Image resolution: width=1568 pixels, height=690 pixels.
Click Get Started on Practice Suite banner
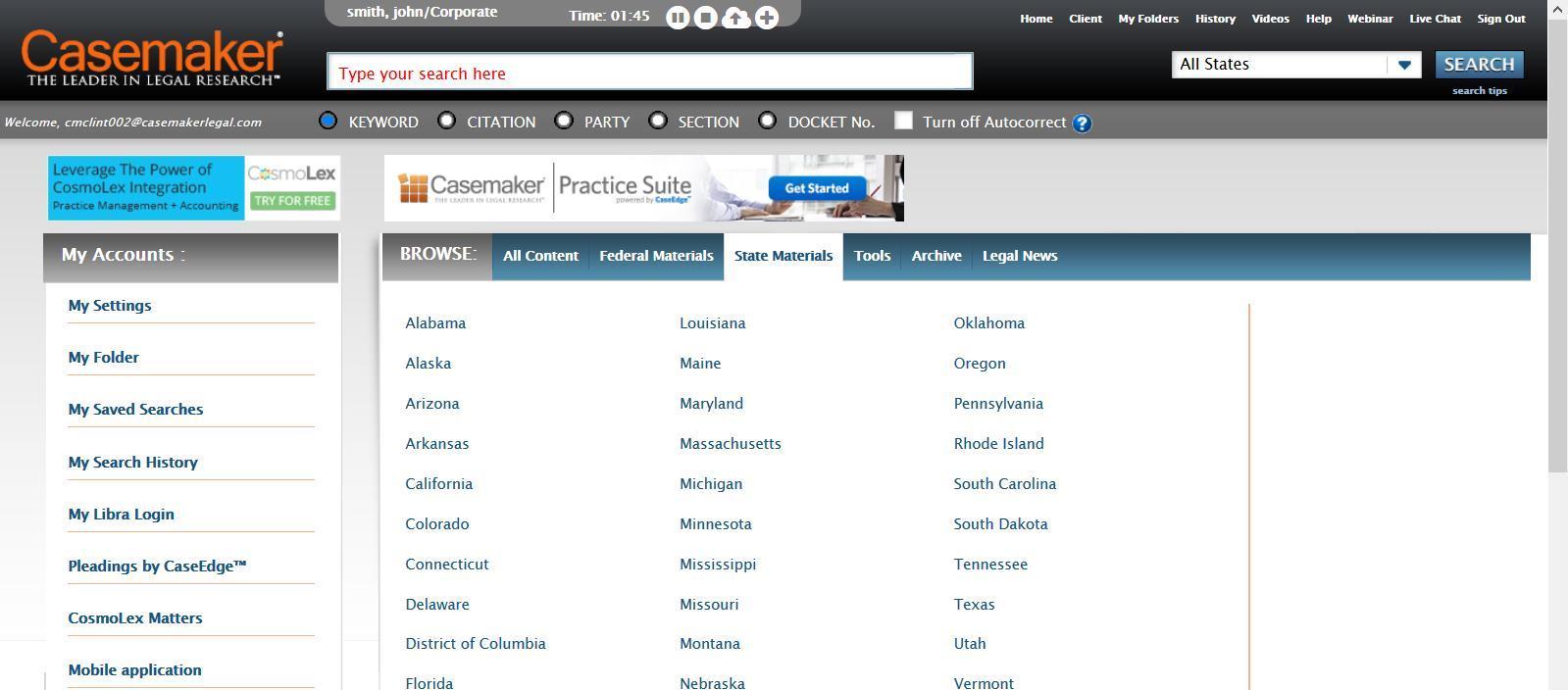(816, 188)
